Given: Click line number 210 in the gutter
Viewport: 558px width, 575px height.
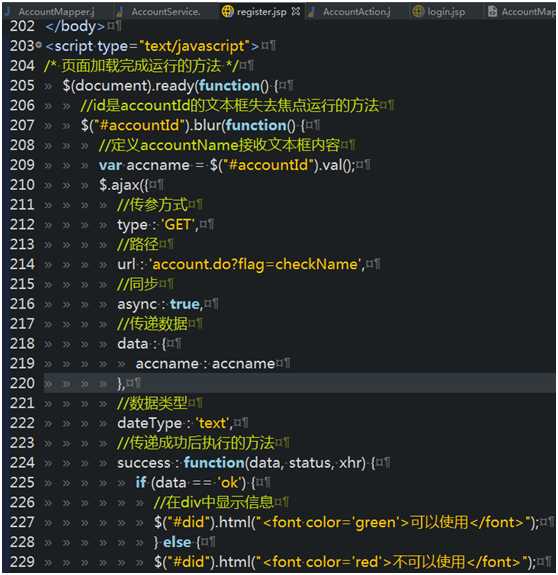Looking at the screenshot, I should pyautogui.click(x=22, y=185).
